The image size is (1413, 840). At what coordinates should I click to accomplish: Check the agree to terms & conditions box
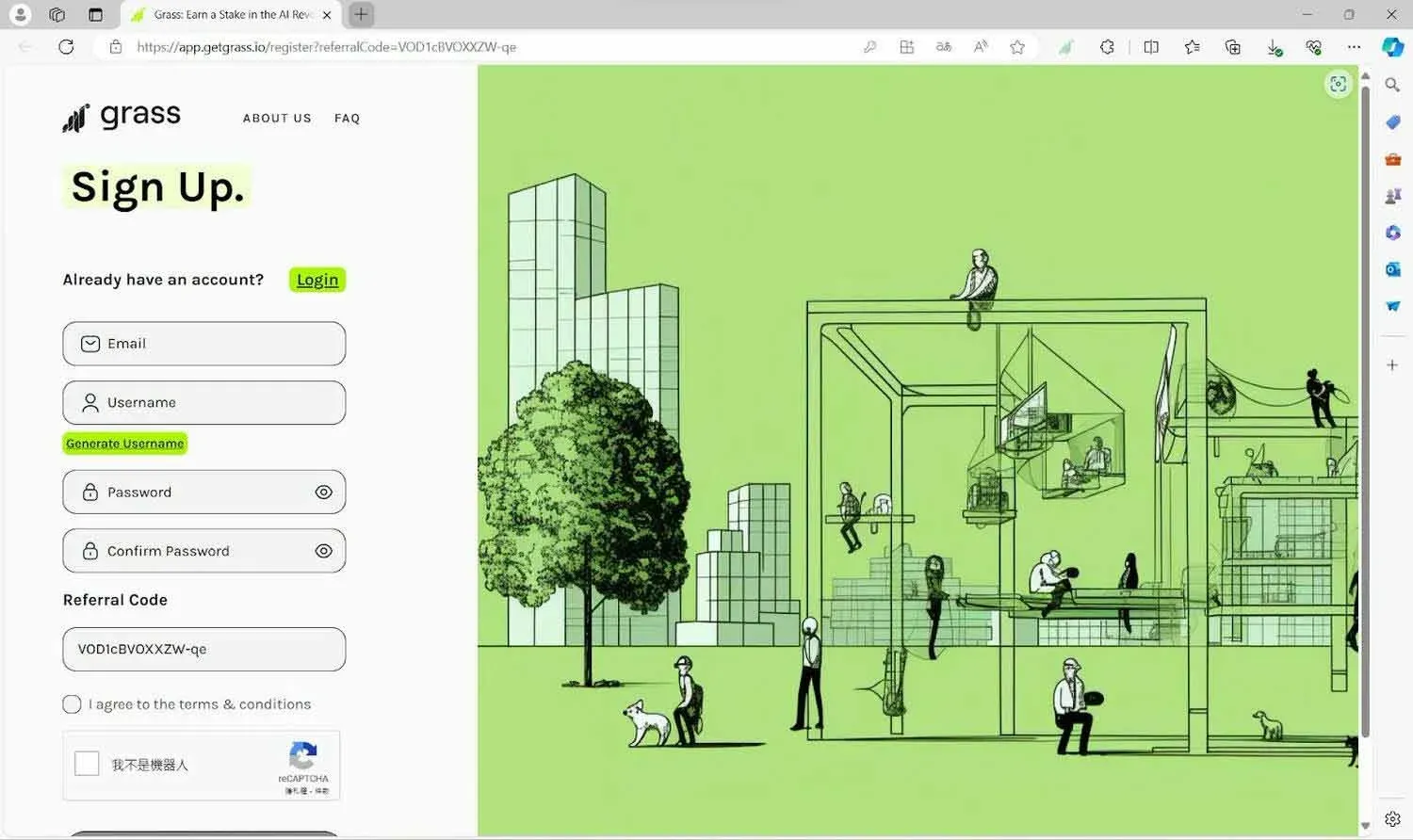pos(72,703)
